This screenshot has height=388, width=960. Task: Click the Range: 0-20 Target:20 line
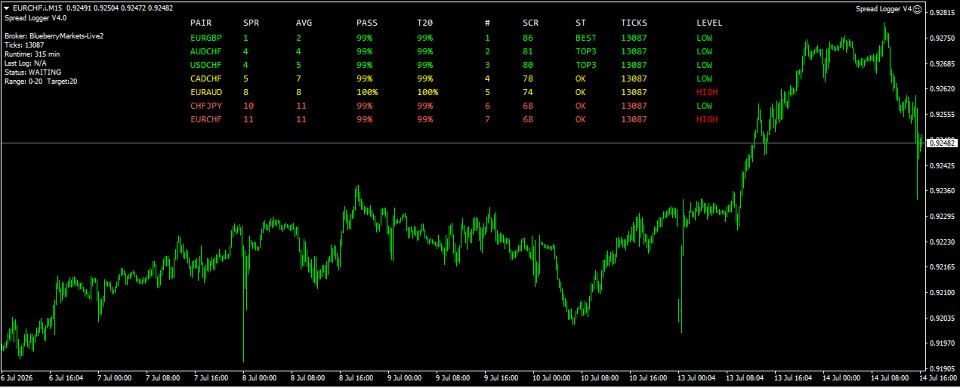pos(40,81)
